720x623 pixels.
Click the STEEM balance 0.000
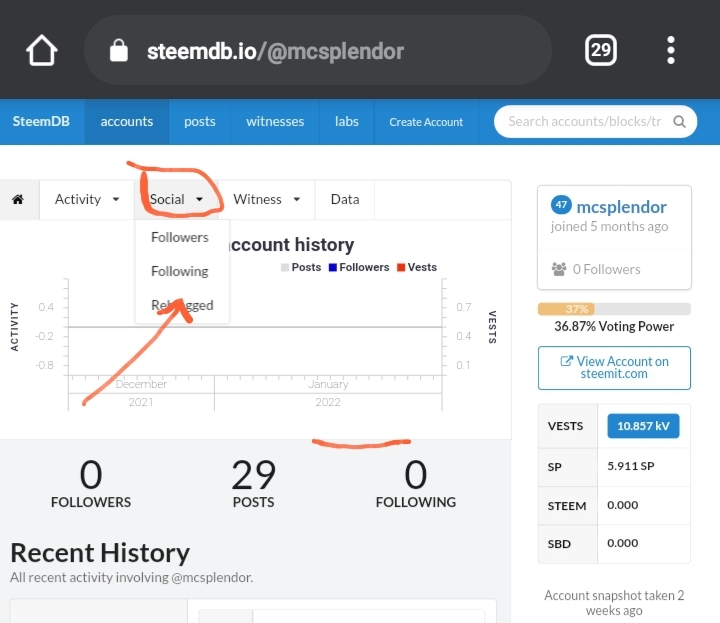(622, 505)
